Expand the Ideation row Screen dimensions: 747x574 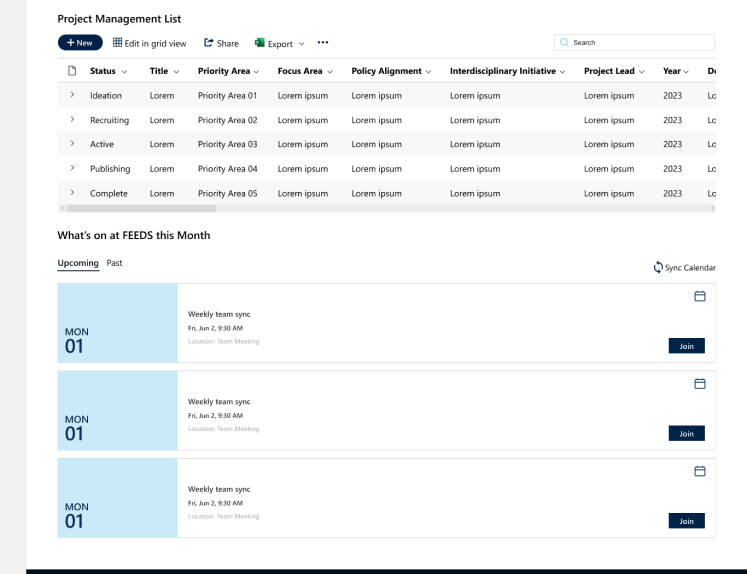click(x=72, y=95)
